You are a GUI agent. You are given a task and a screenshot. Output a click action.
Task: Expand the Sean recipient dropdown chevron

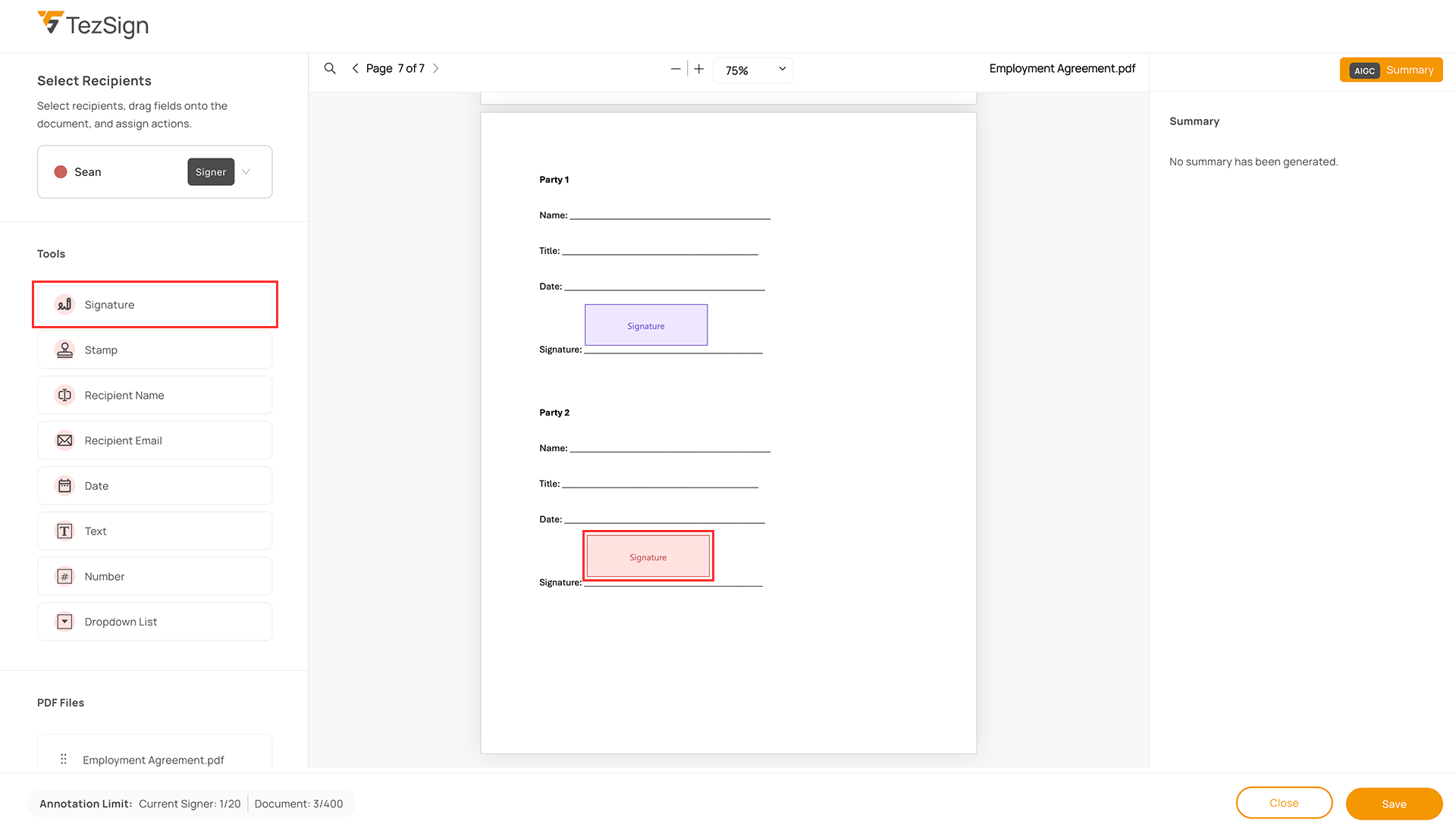(x=246, y=172)
